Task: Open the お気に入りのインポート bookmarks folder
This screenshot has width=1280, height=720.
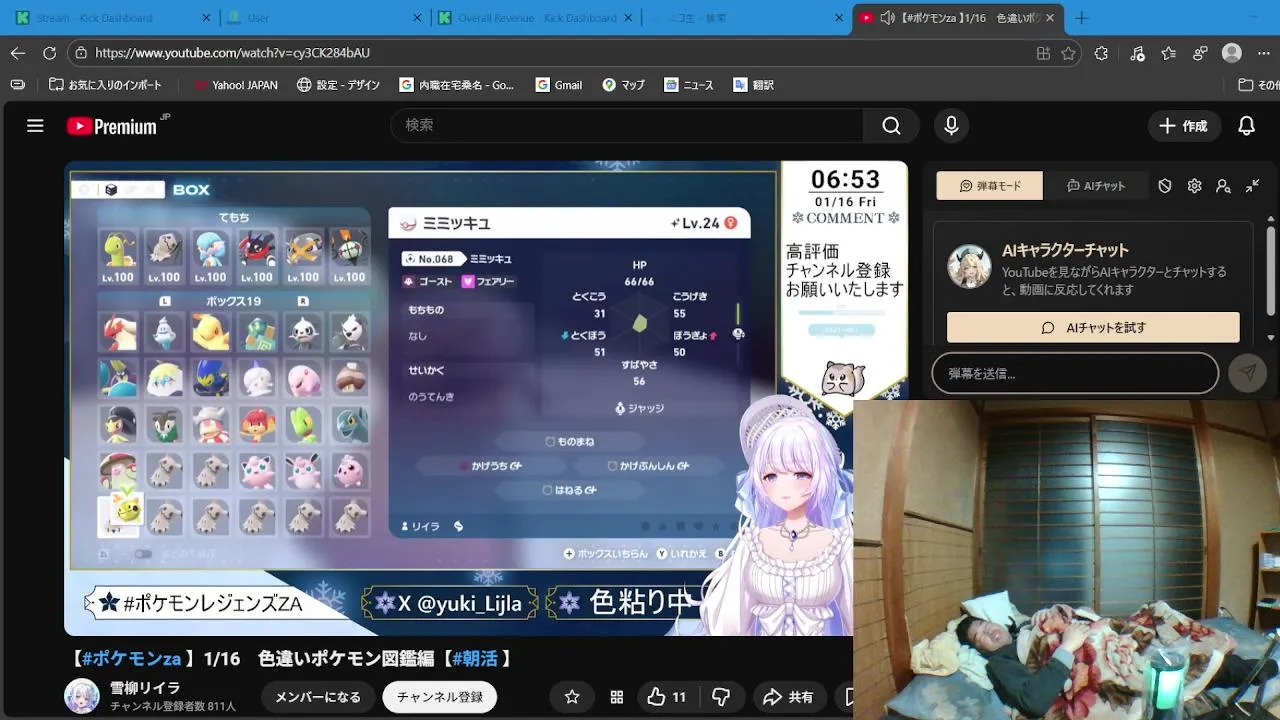Action: [106, 85]
